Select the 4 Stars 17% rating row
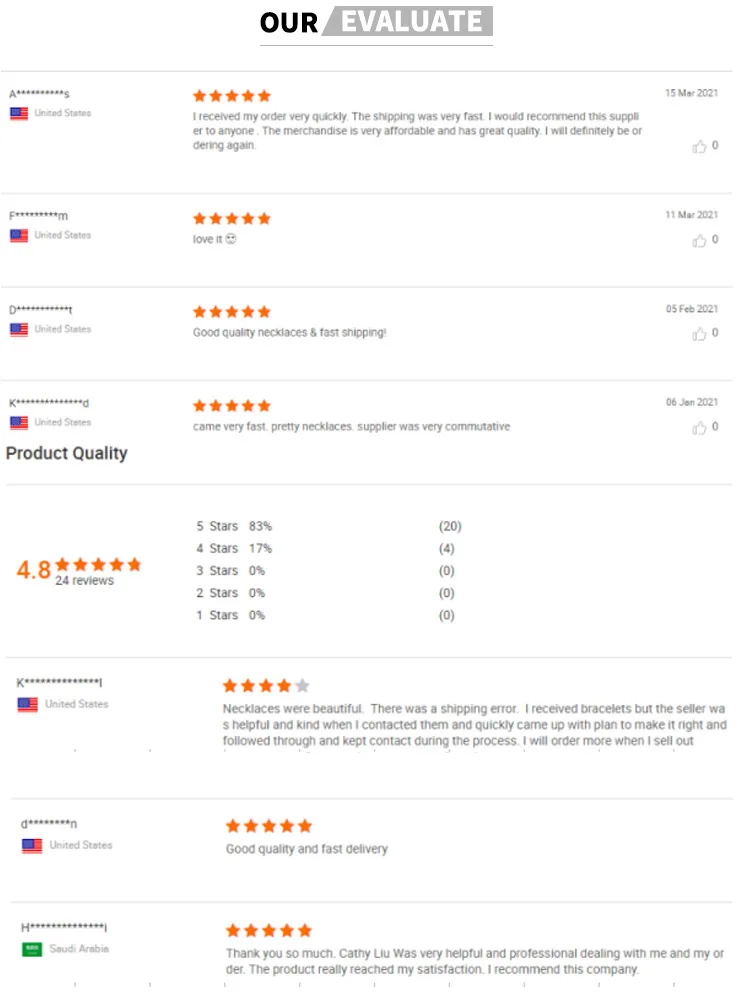Image resolution: width=750 pixels, height=994 pixels. point(234,549)
